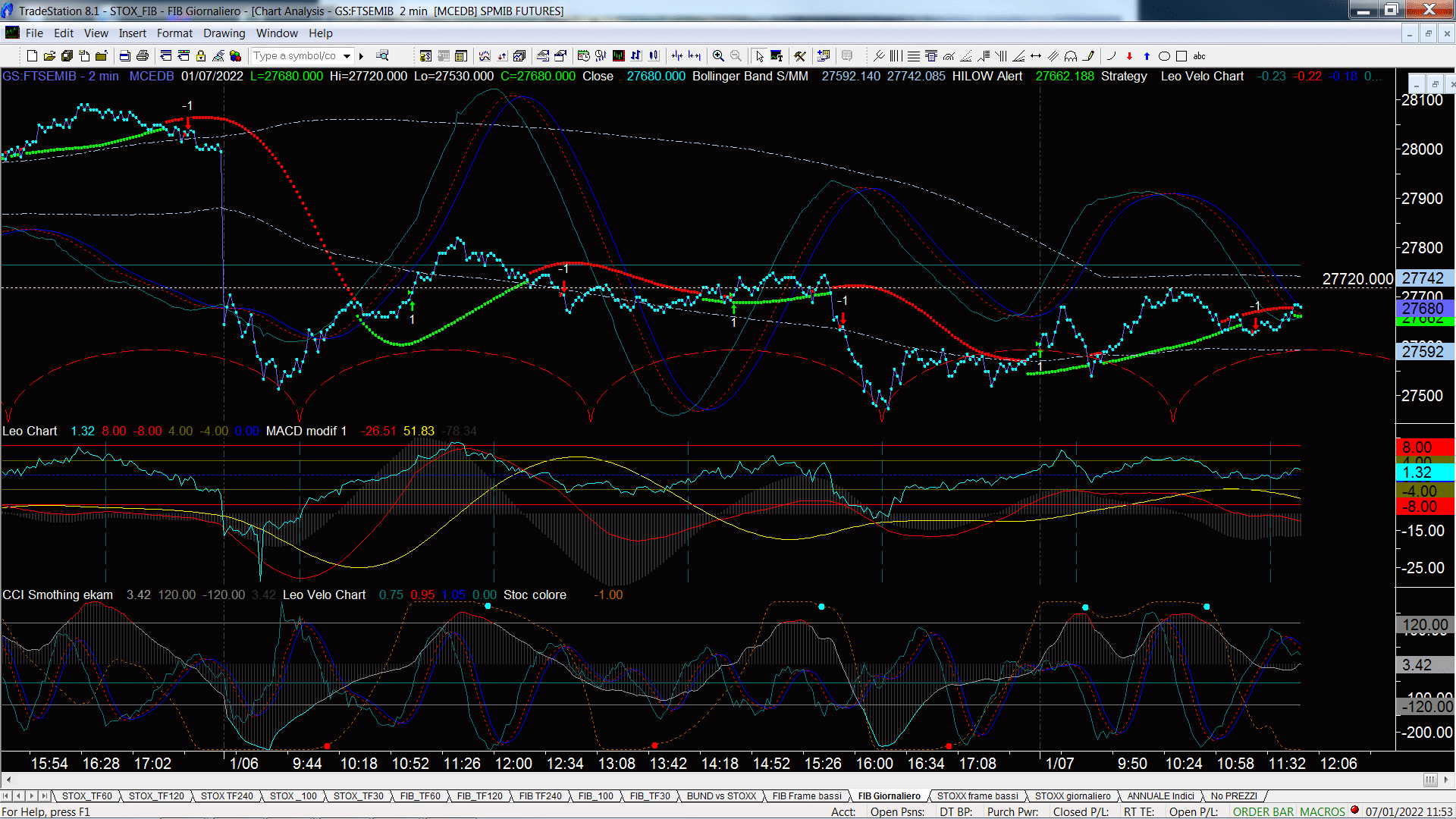Select the text label tool icon

777,55
